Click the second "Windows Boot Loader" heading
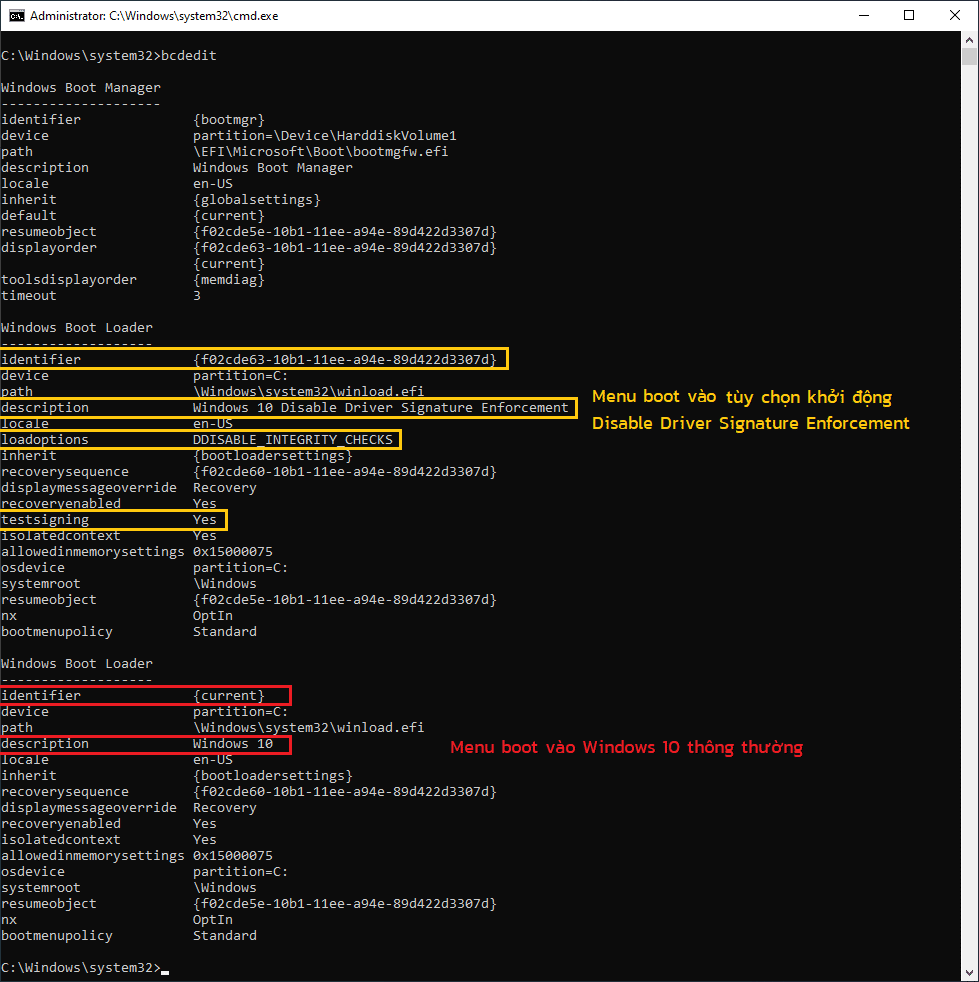Image resolution: width=979 pixels, height=982 pixels. [x=76, y=664]
